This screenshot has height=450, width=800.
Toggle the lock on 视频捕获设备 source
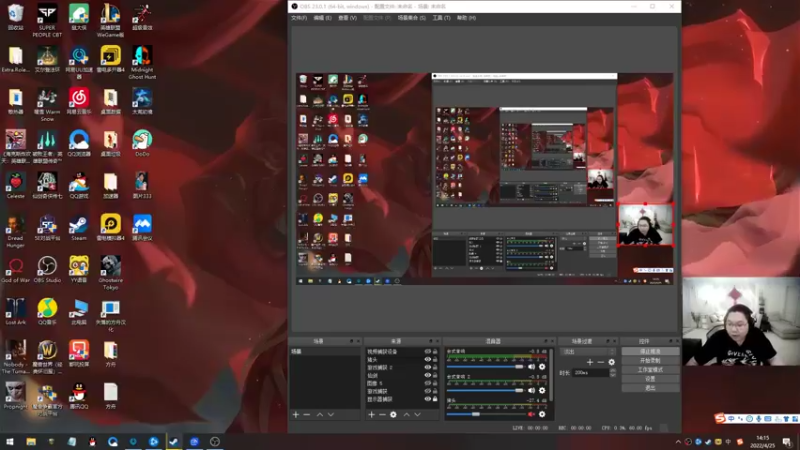click(435, 352)
